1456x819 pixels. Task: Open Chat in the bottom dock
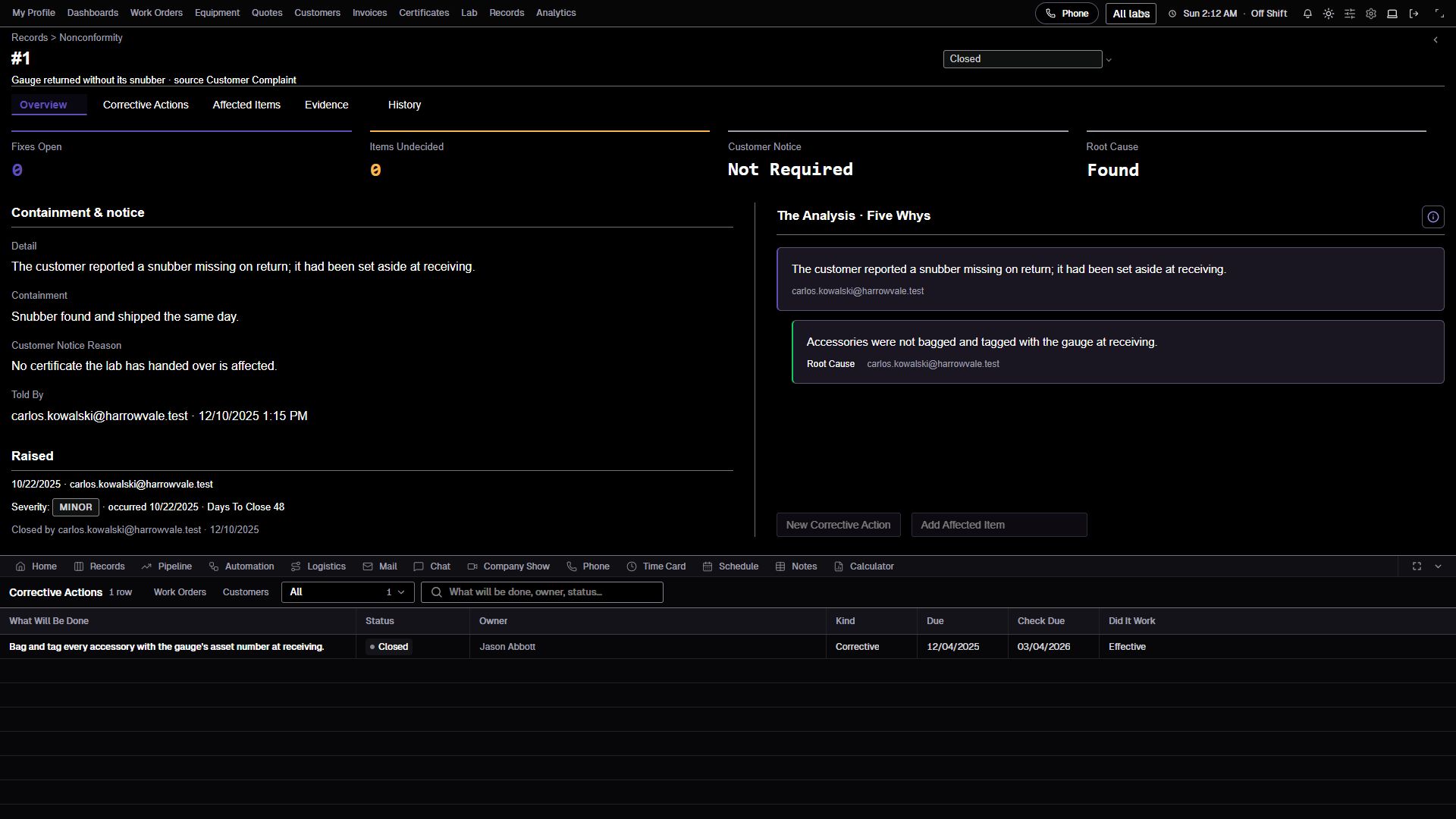432,566
